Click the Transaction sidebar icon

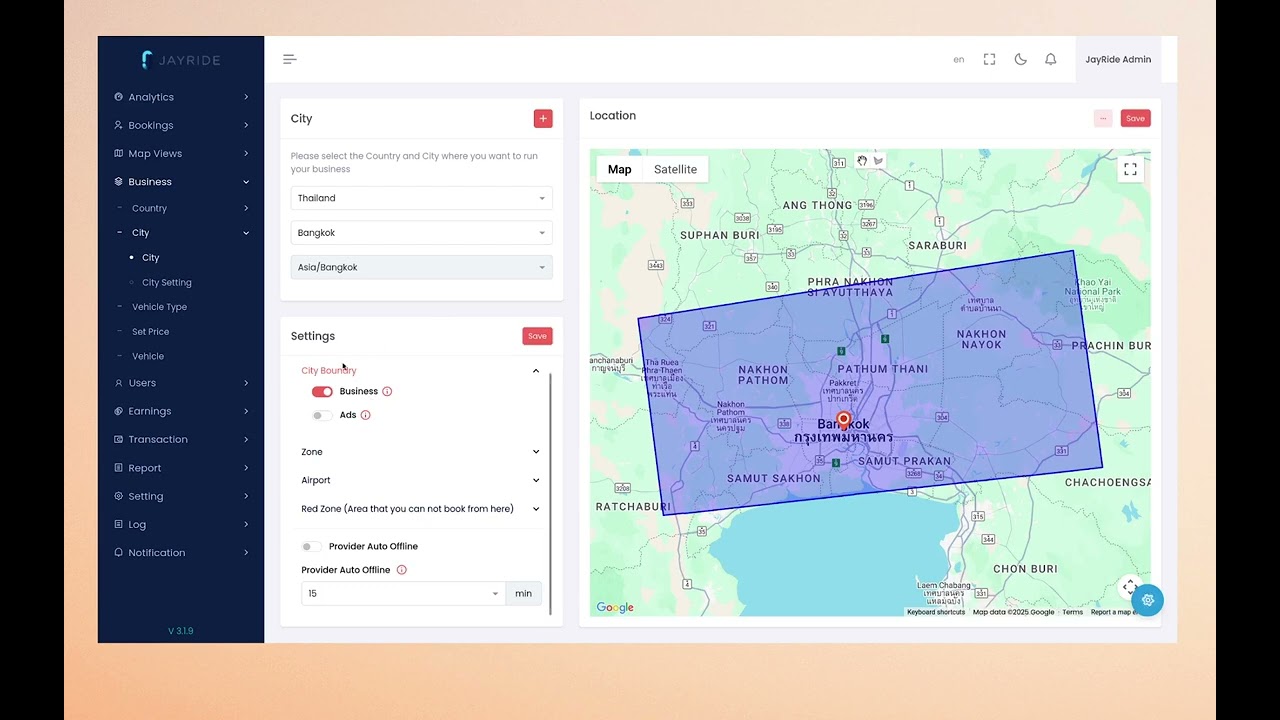(119, 439)
